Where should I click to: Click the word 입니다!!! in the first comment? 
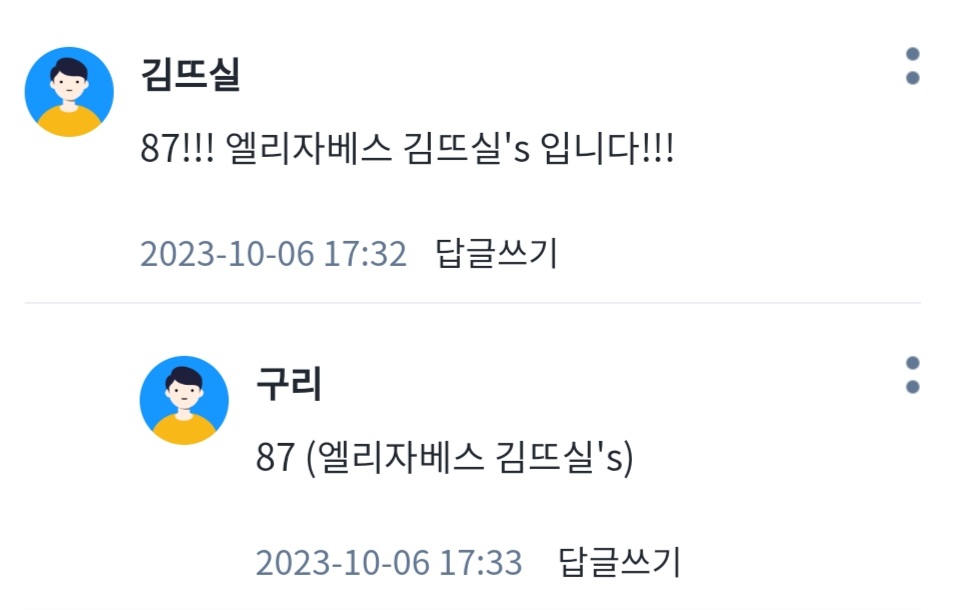point(607,148)
